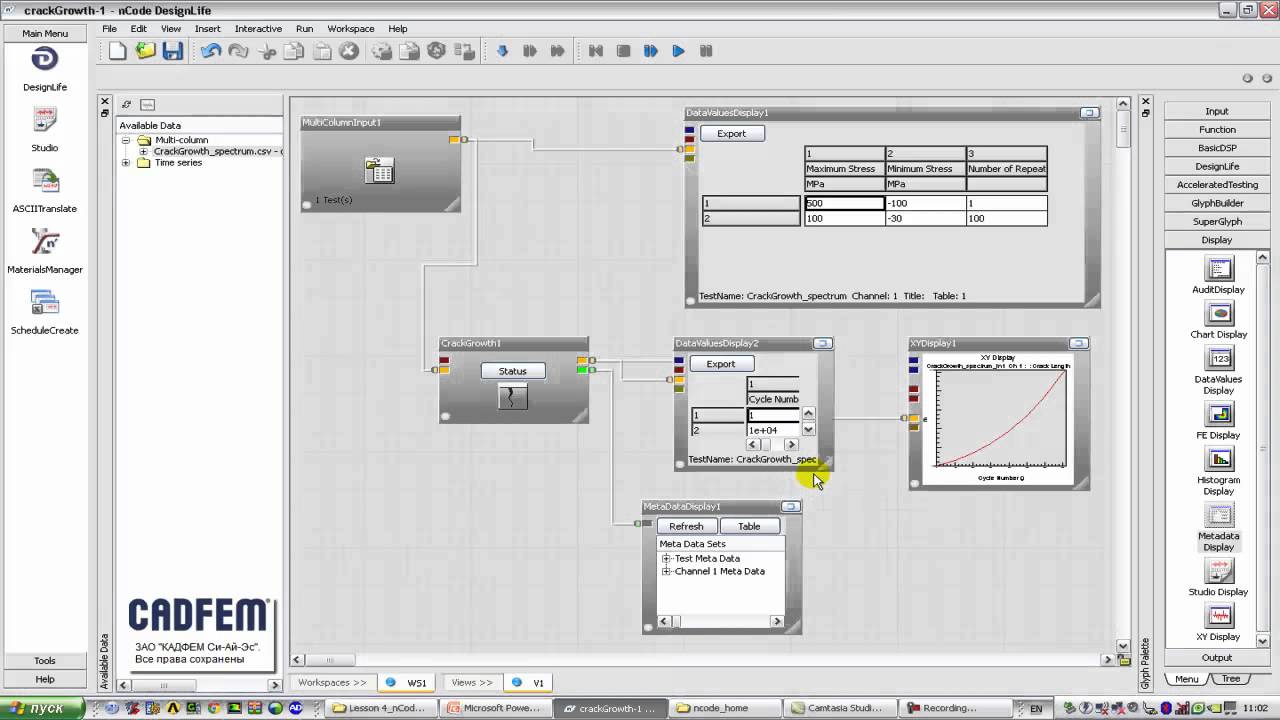Viewport: 1280px width, 720px height.
Task: Switch to the Tree palette tab
Action: click(x=1230, y=679)
